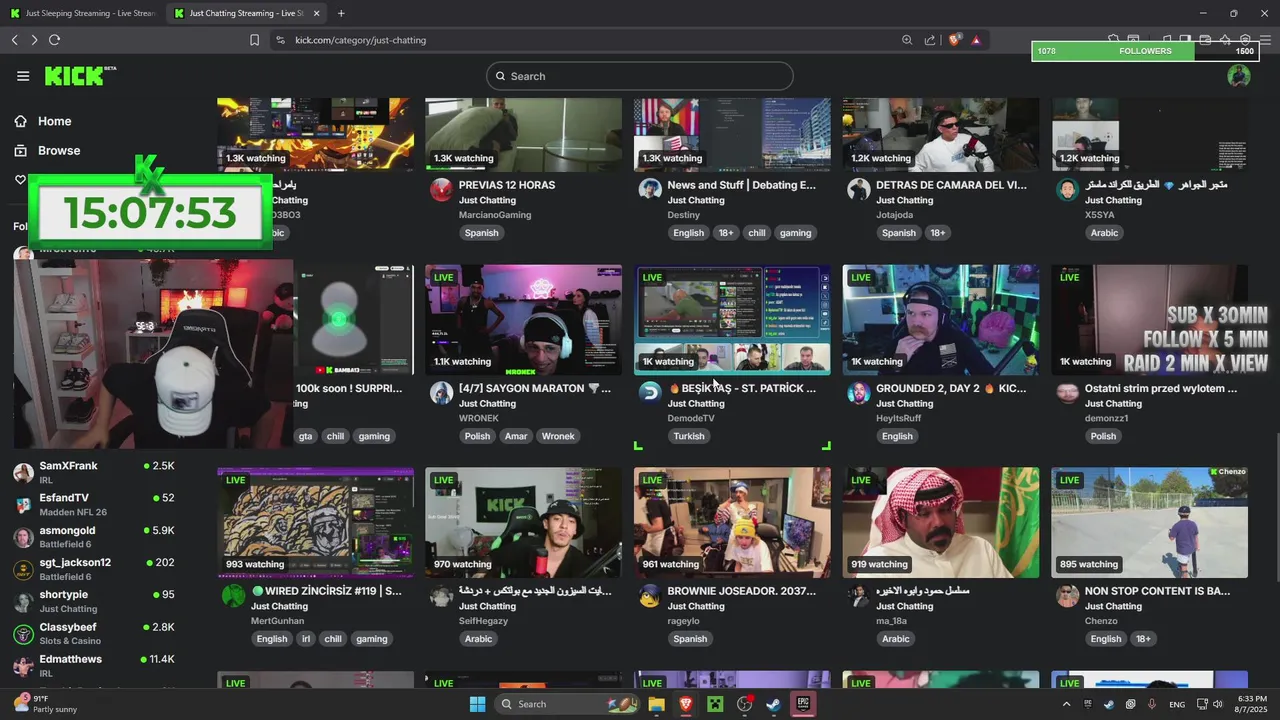Open Jotajoda channel avatar
Image resolution: width=1280 pixels, height=720 pixels.
(x=858, y=190)
